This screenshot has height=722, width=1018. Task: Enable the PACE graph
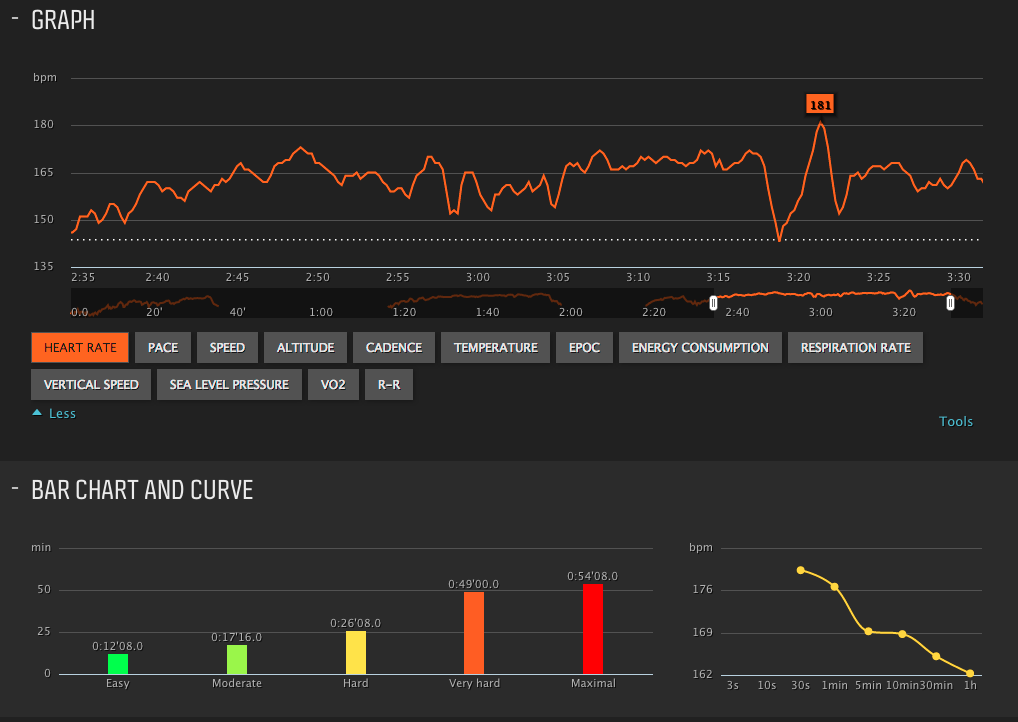click(x=162, y=348)
